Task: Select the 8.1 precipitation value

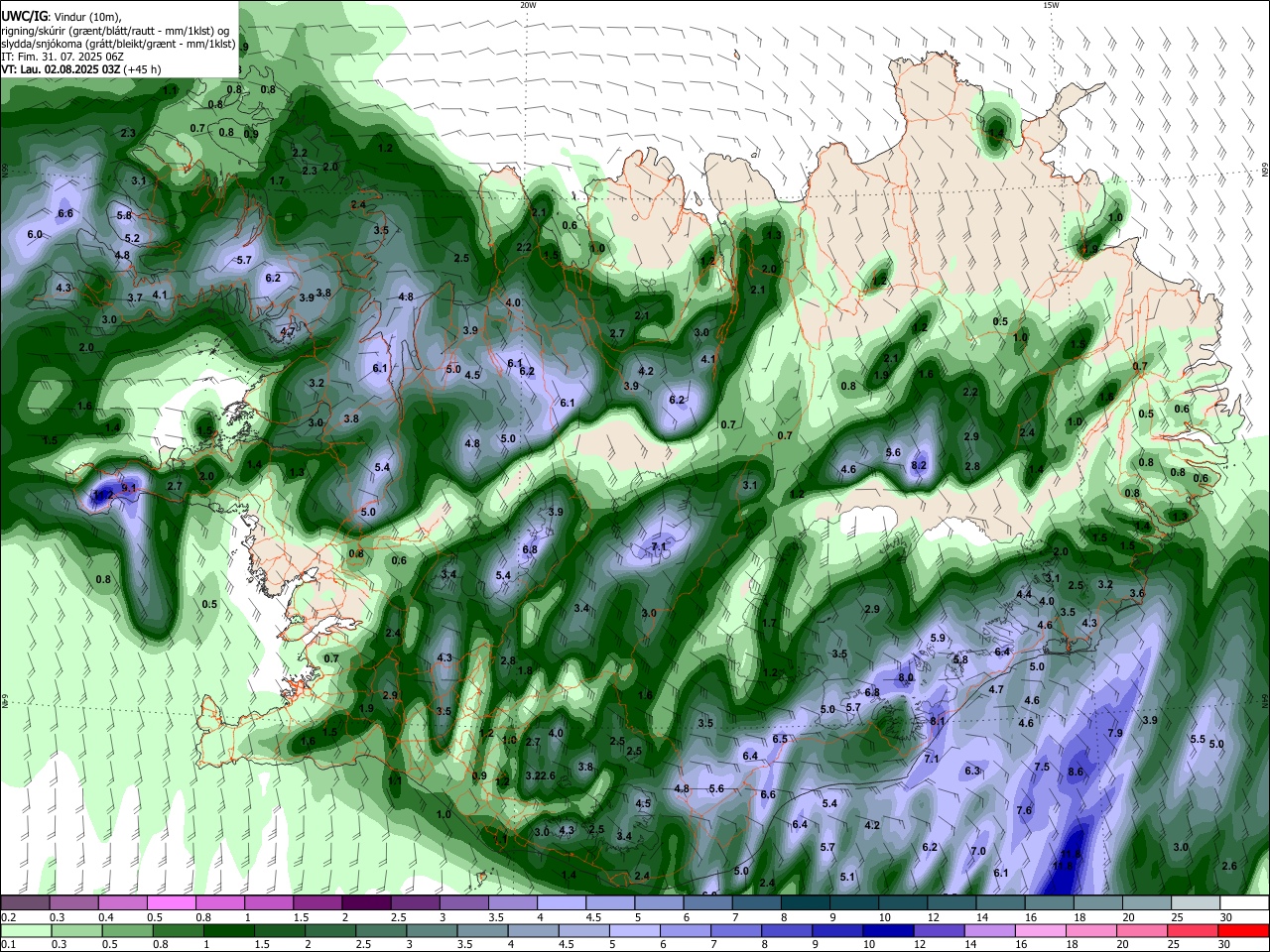Action: coord(939,721)
